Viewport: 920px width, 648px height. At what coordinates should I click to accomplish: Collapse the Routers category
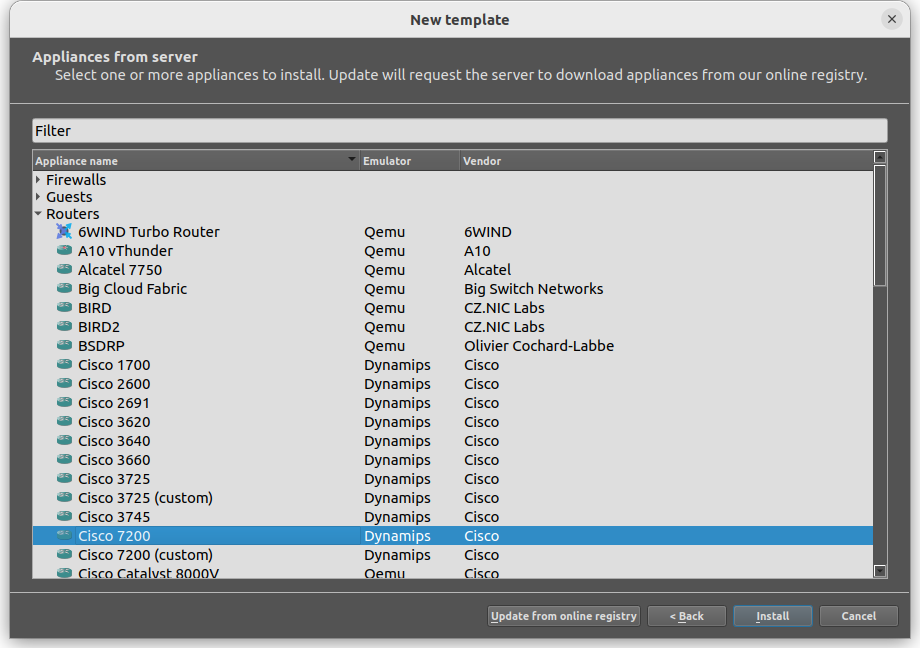pyautogui.click(x=38, y=214)
